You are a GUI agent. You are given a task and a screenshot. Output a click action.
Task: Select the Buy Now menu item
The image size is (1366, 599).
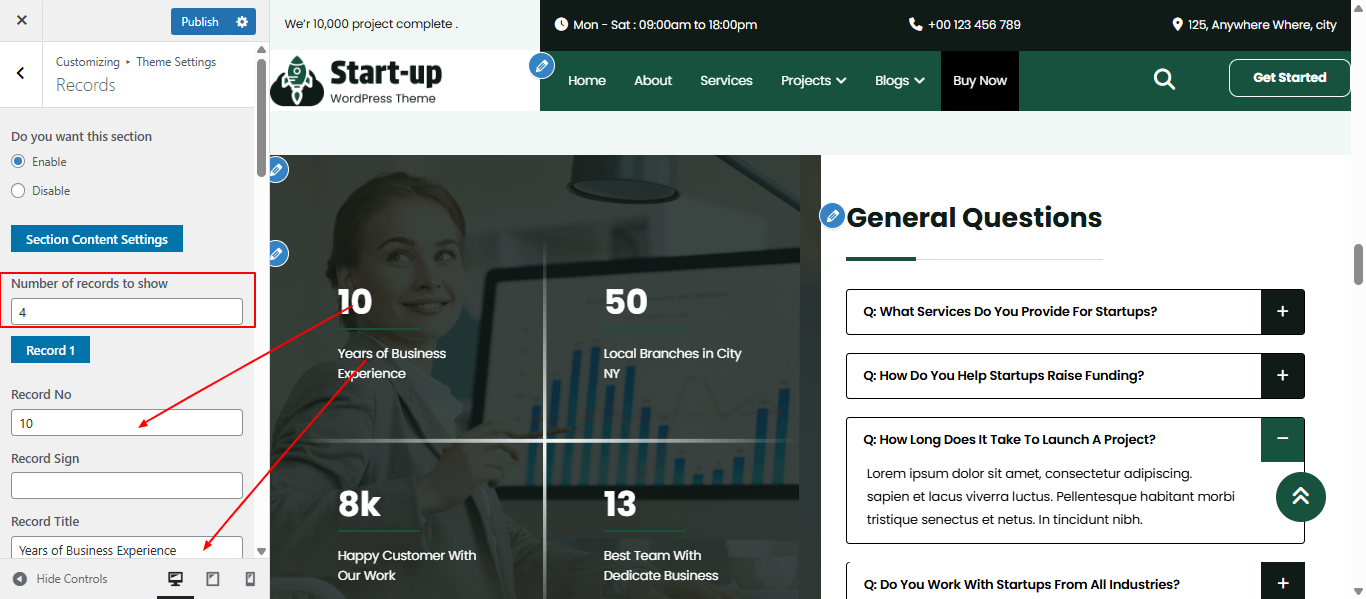[x=979, y=79]
